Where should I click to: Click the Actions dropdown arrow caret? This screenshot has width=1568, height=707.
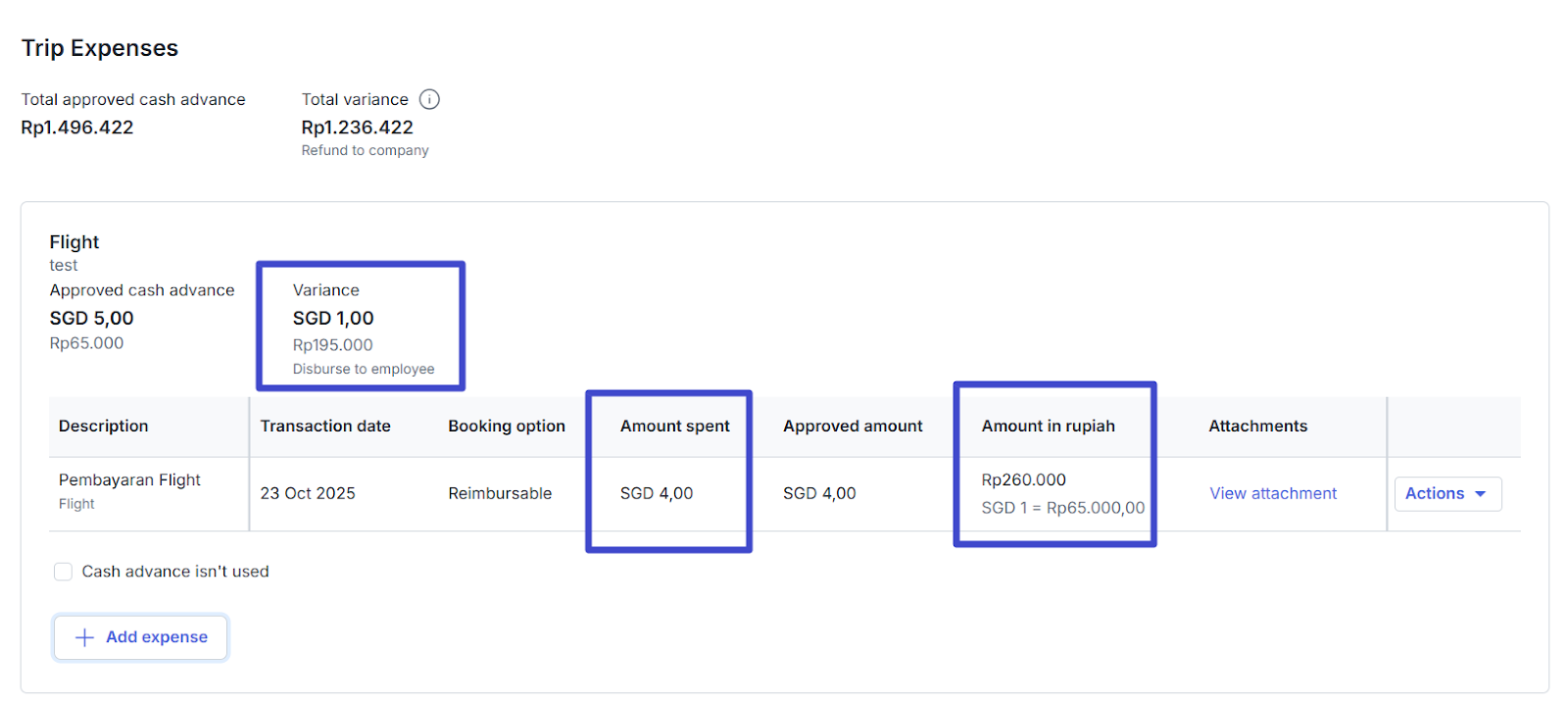pos(1480,494)
